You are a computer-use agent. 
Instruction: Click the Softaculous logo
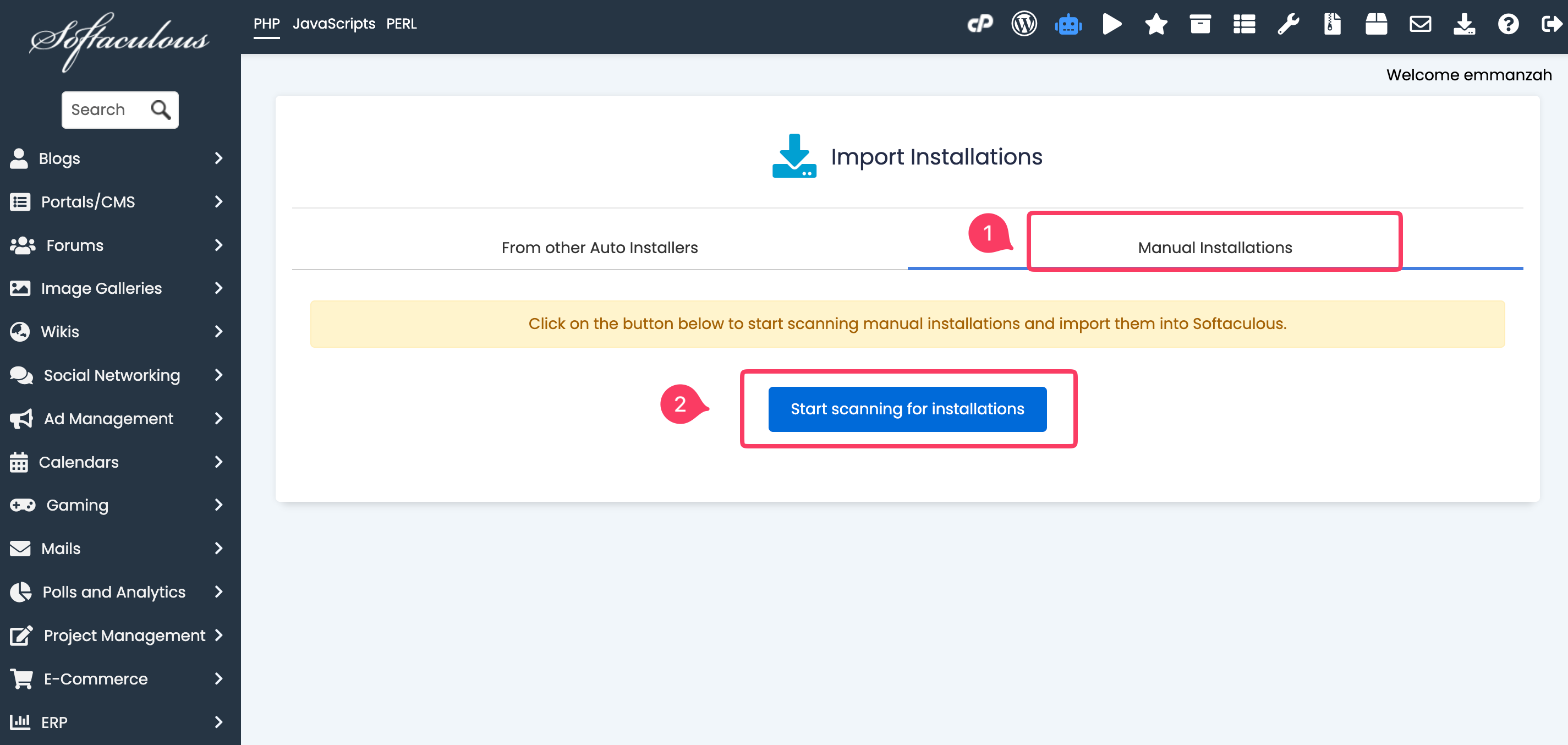[119, 41]
